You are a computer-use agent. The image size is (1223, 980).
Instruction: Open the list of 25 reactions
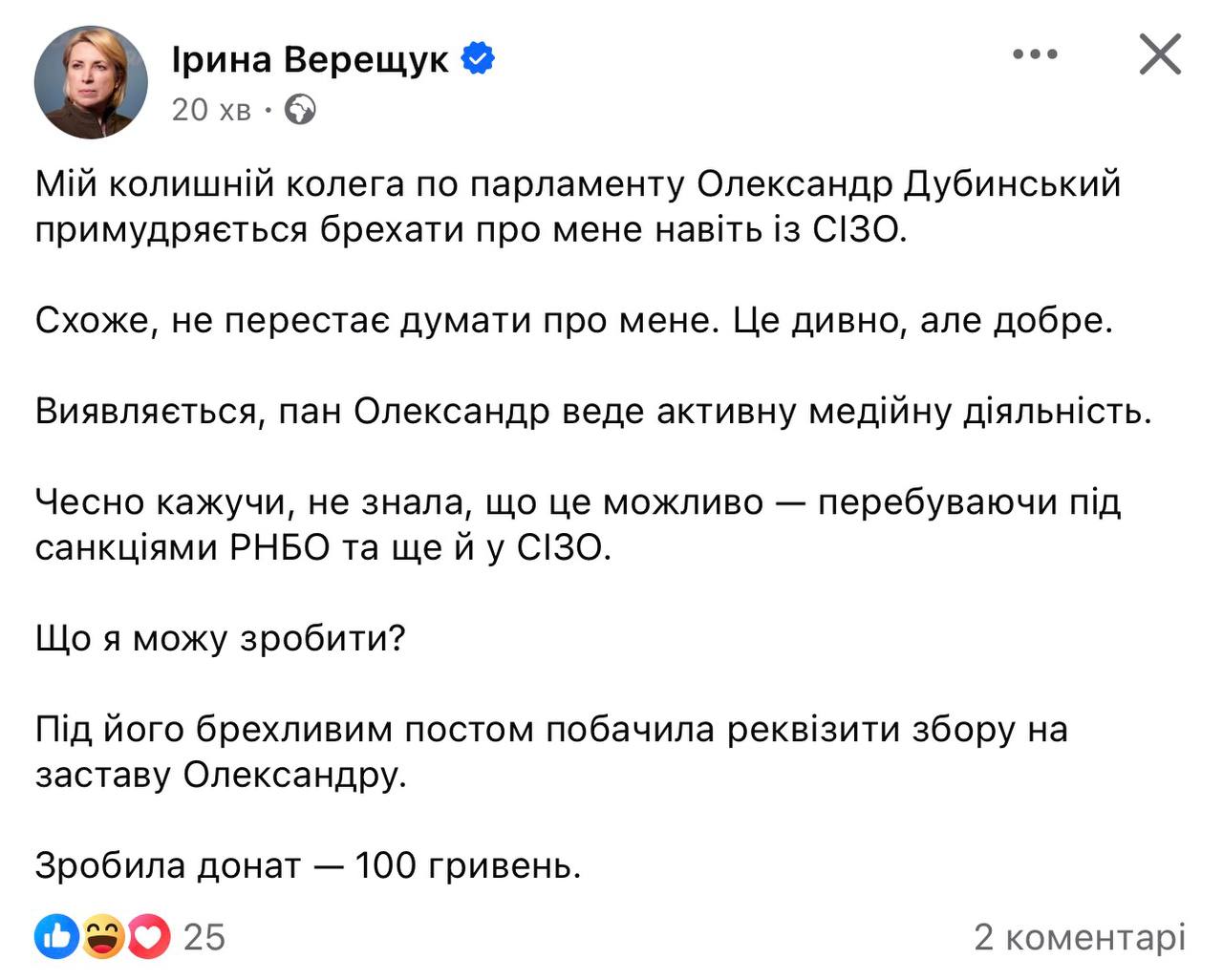tap(204, 937)
